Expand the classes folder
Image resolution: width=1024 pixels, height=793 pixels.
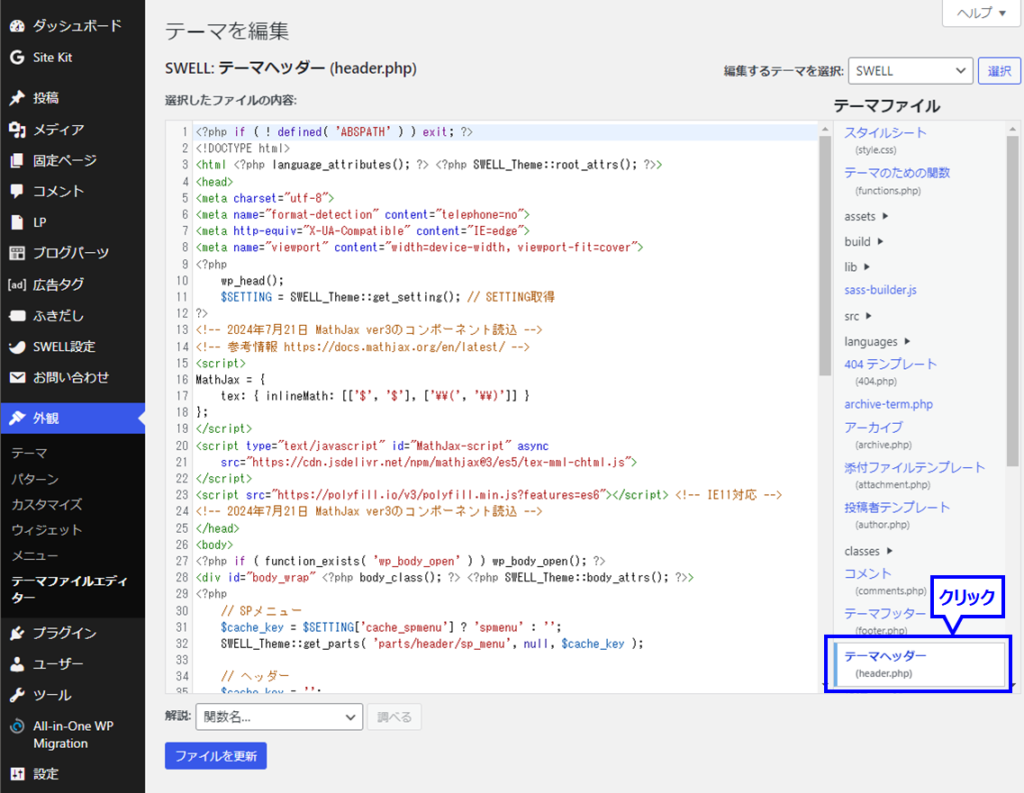point(868,551)
